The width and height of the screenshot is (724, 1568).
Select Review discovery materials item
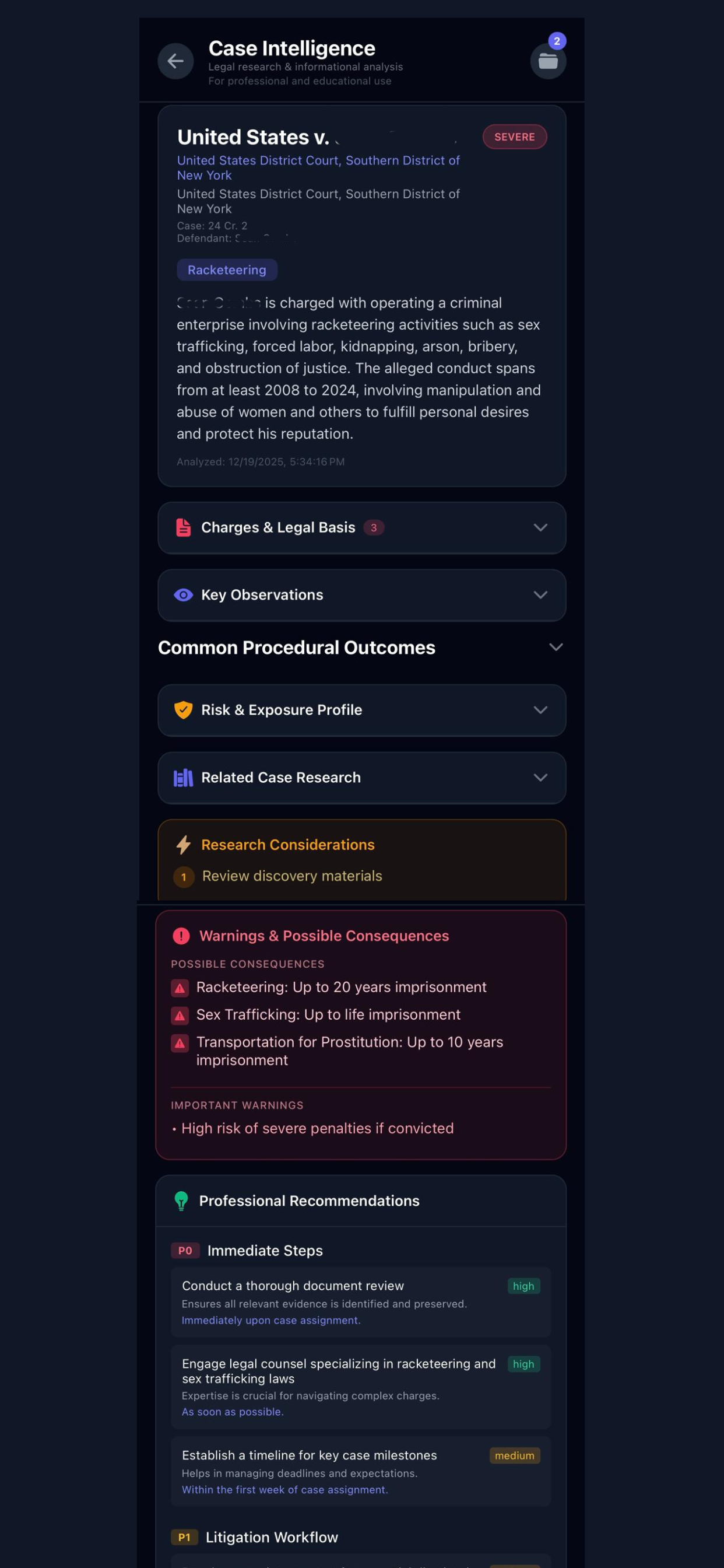[x=292, y=876]
